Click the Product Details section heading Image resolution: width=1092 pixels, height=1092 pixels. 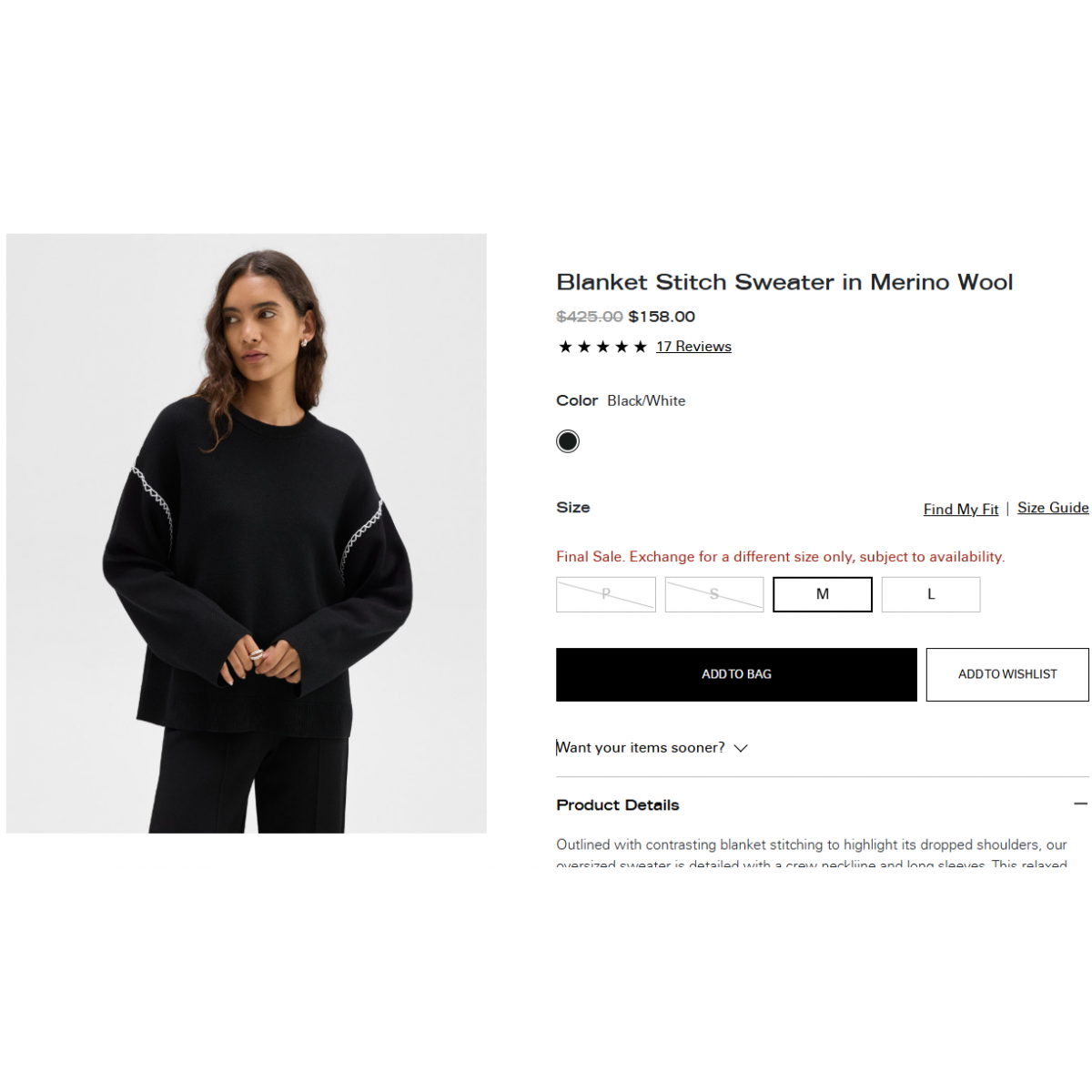(618, 804)
